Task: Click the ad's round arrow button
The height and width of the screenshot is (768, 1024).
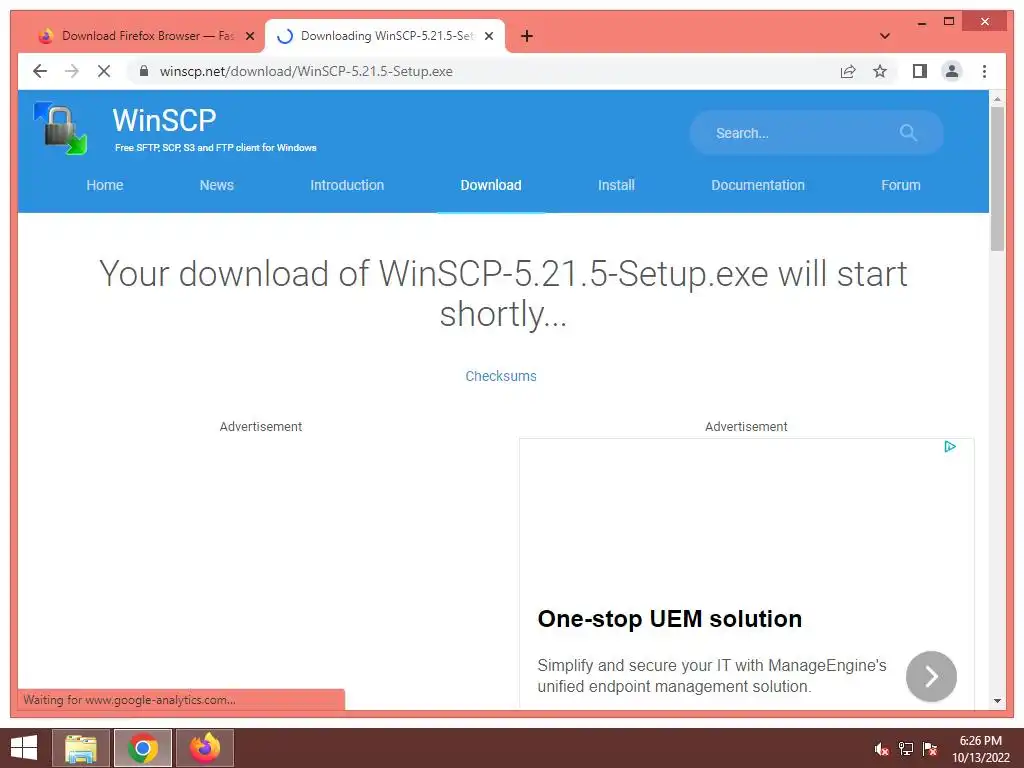Action: [931, 676]
